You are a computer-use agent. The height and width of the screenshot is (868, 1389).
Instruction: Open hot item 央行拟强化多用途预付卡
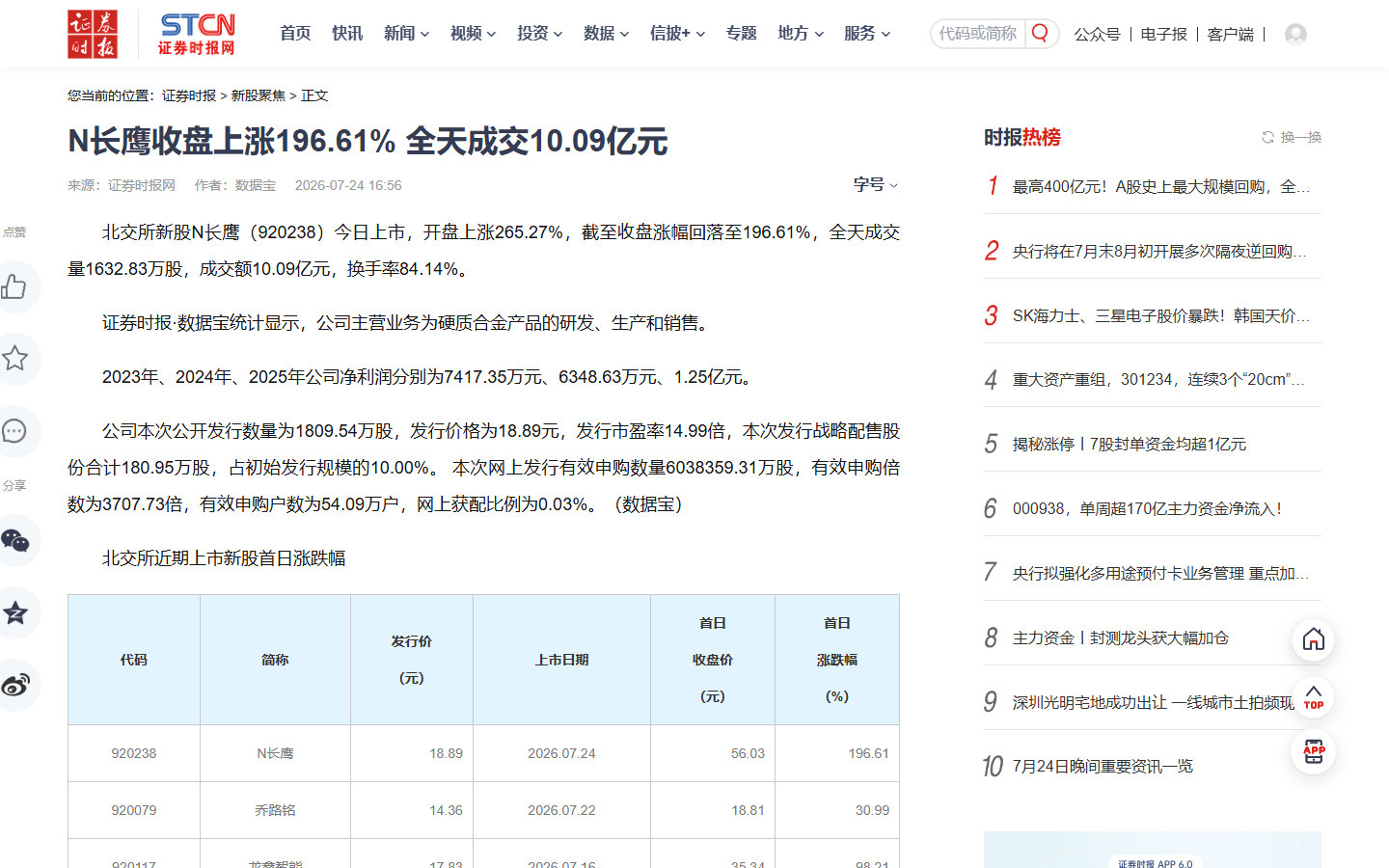(x=1160, y=573)
